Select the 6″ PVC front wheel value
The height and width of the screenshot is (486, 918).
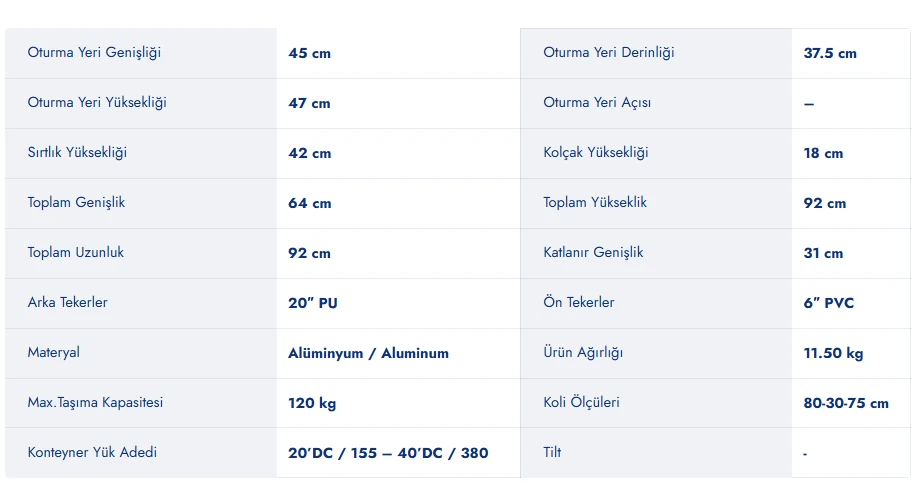tap(829, 303)
